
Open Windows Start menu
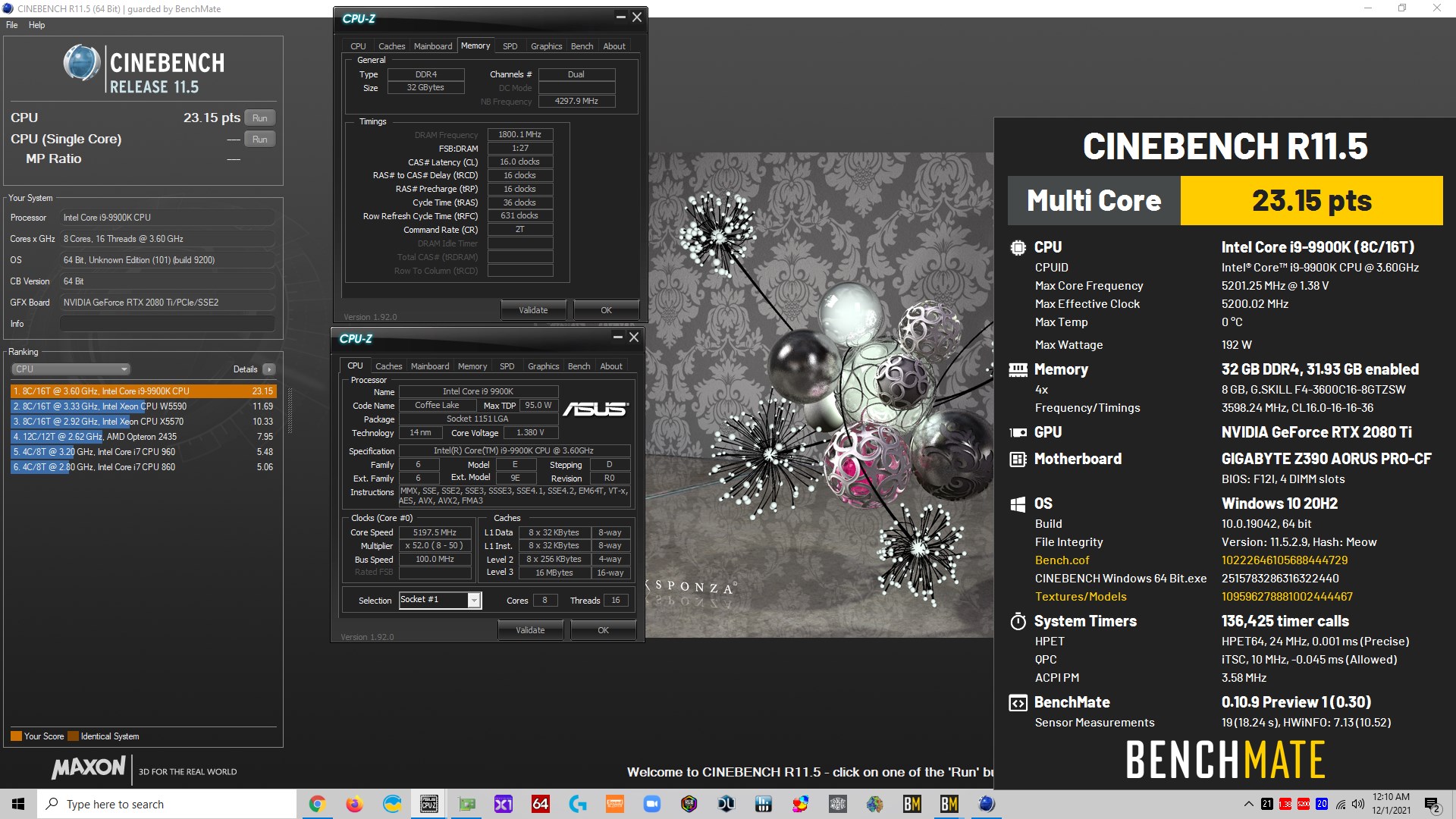click(18, 804)
